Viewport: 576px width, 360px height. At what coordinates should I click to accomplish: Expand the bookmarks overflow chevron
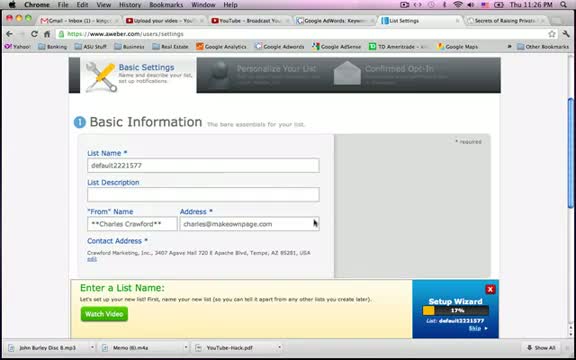tap(509, 47)
